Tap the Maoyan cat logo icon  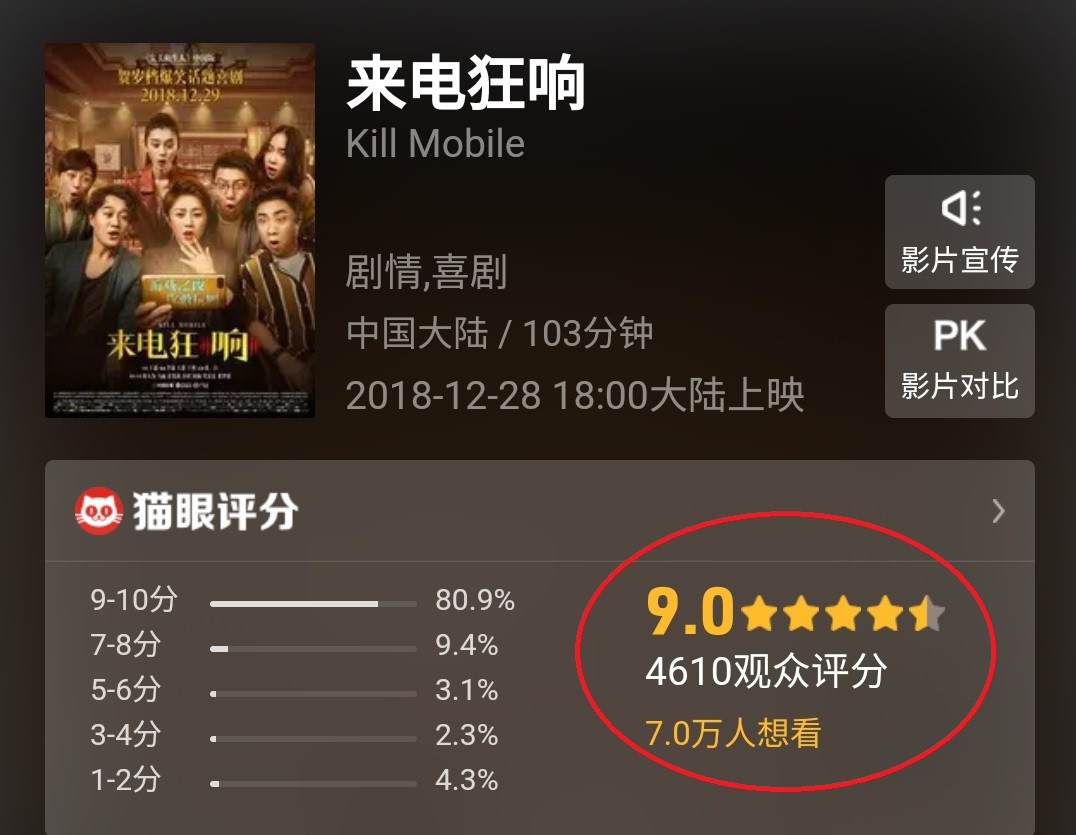pyautogui.click(x=99, y=511)
